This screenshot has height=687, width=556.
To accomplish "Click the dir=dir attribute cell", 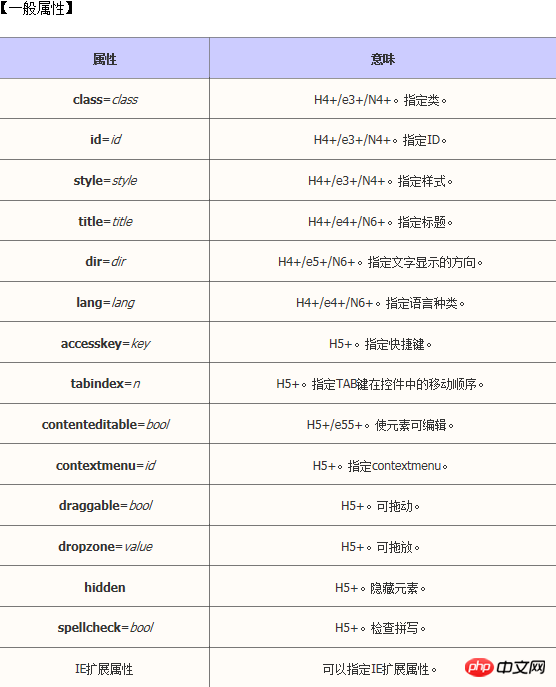I will (105, 261).
